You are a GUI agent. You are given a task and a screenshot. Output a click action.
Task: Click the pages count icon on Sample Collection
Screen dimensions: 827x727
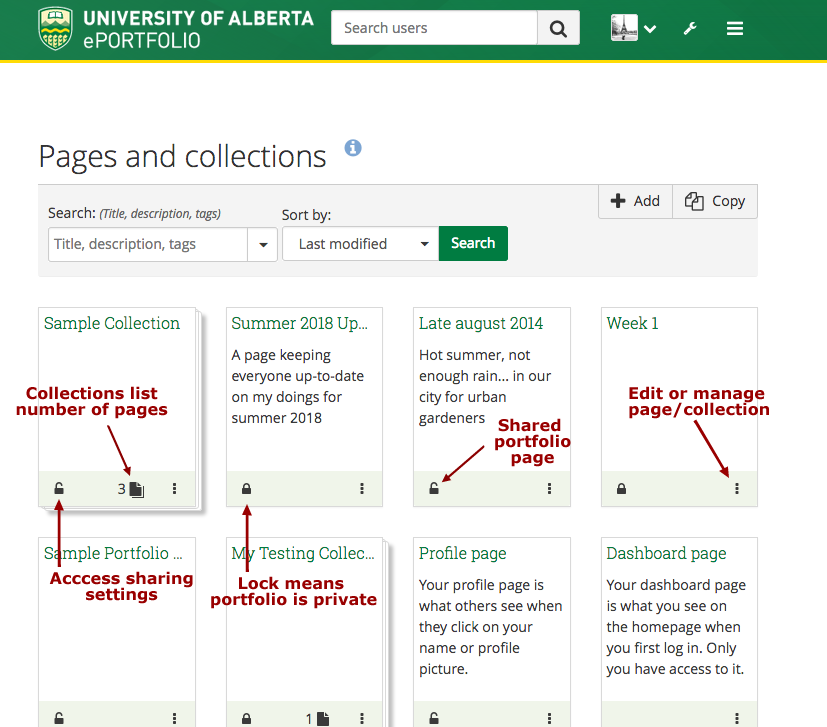pyautogui.click(x=136, y=489)
